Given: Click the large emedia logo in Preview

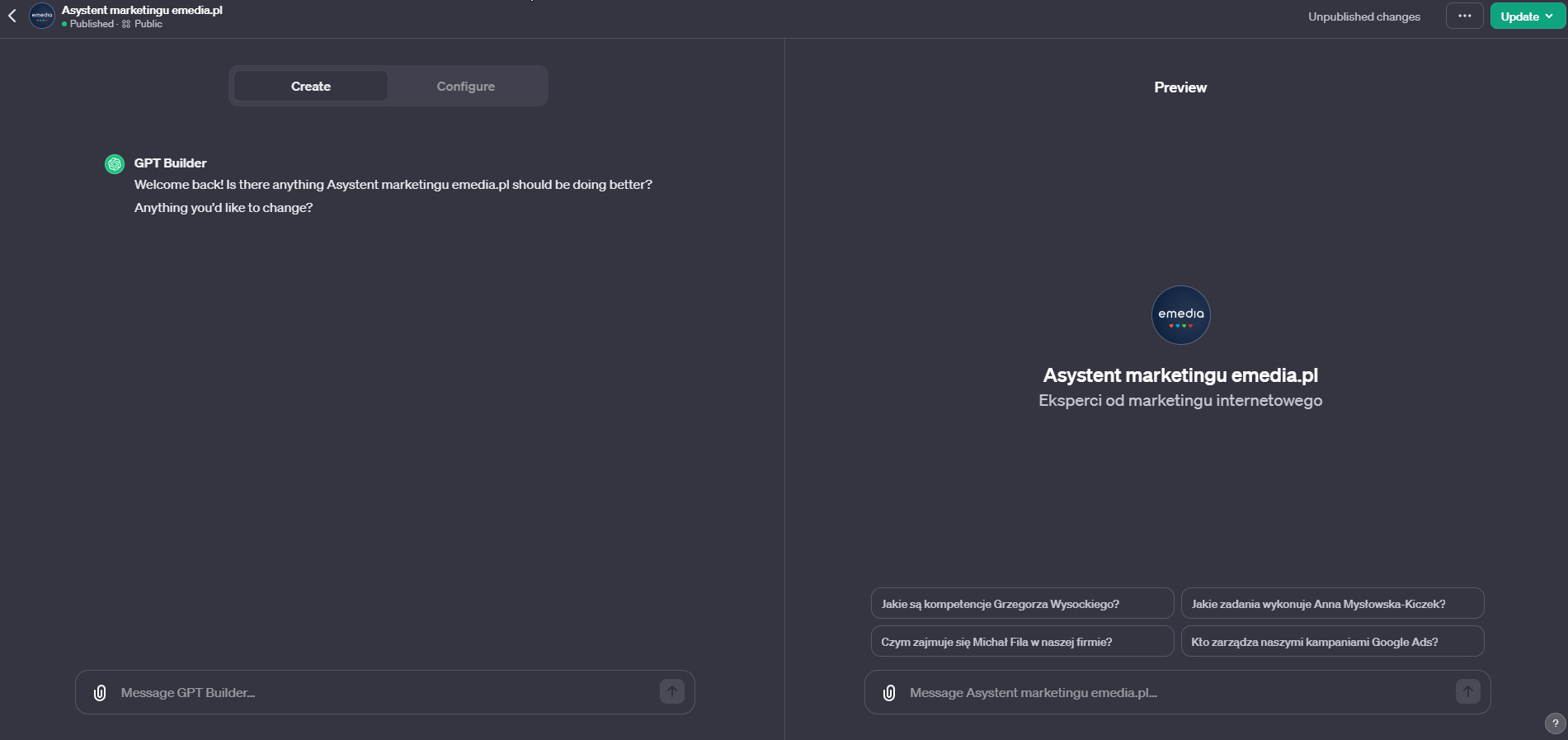Looking at the screenshot, I should tap(1180, 315).
